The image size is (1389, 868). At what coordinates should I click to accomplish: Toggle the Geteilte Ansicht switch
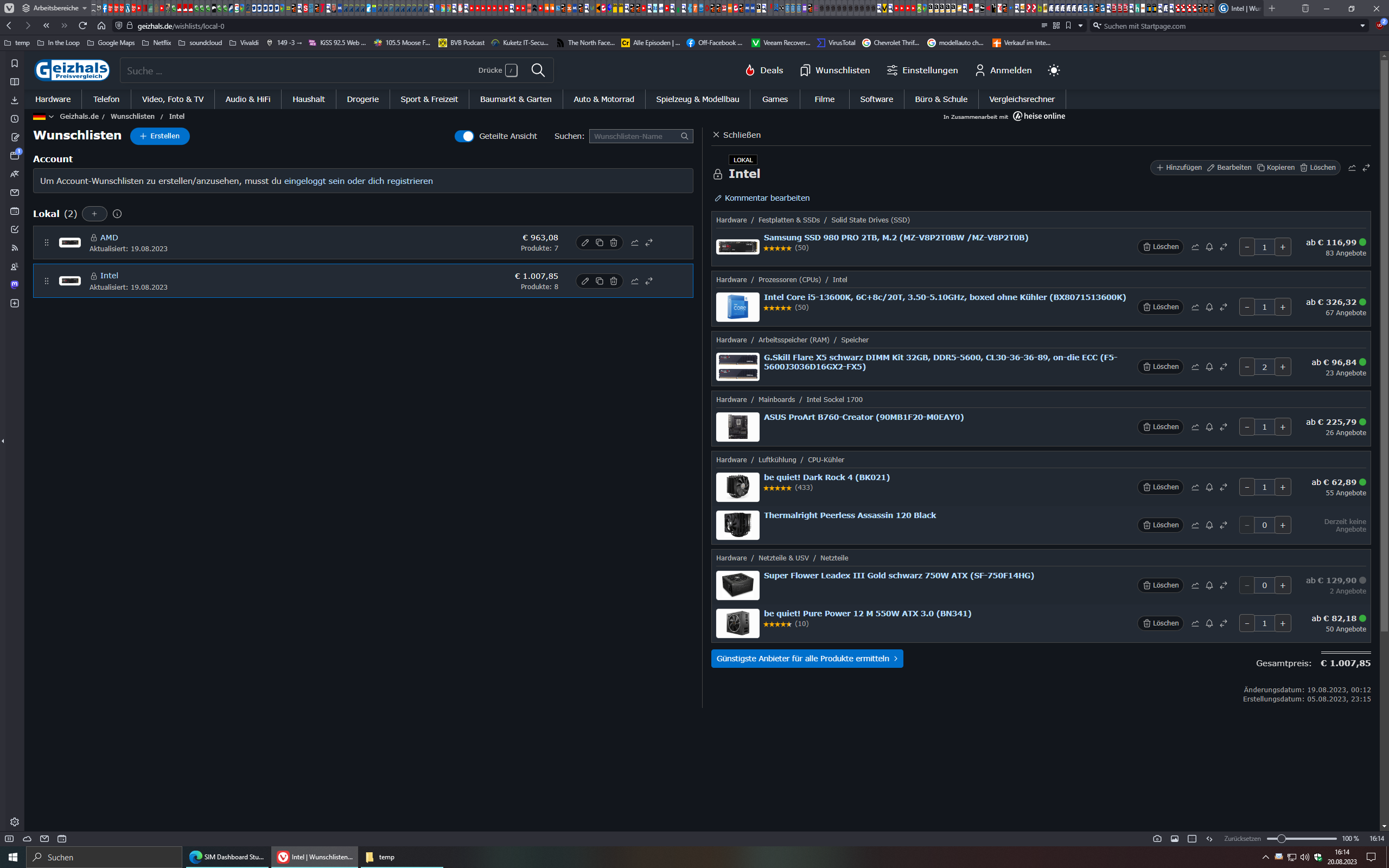[x=464, y=136]
